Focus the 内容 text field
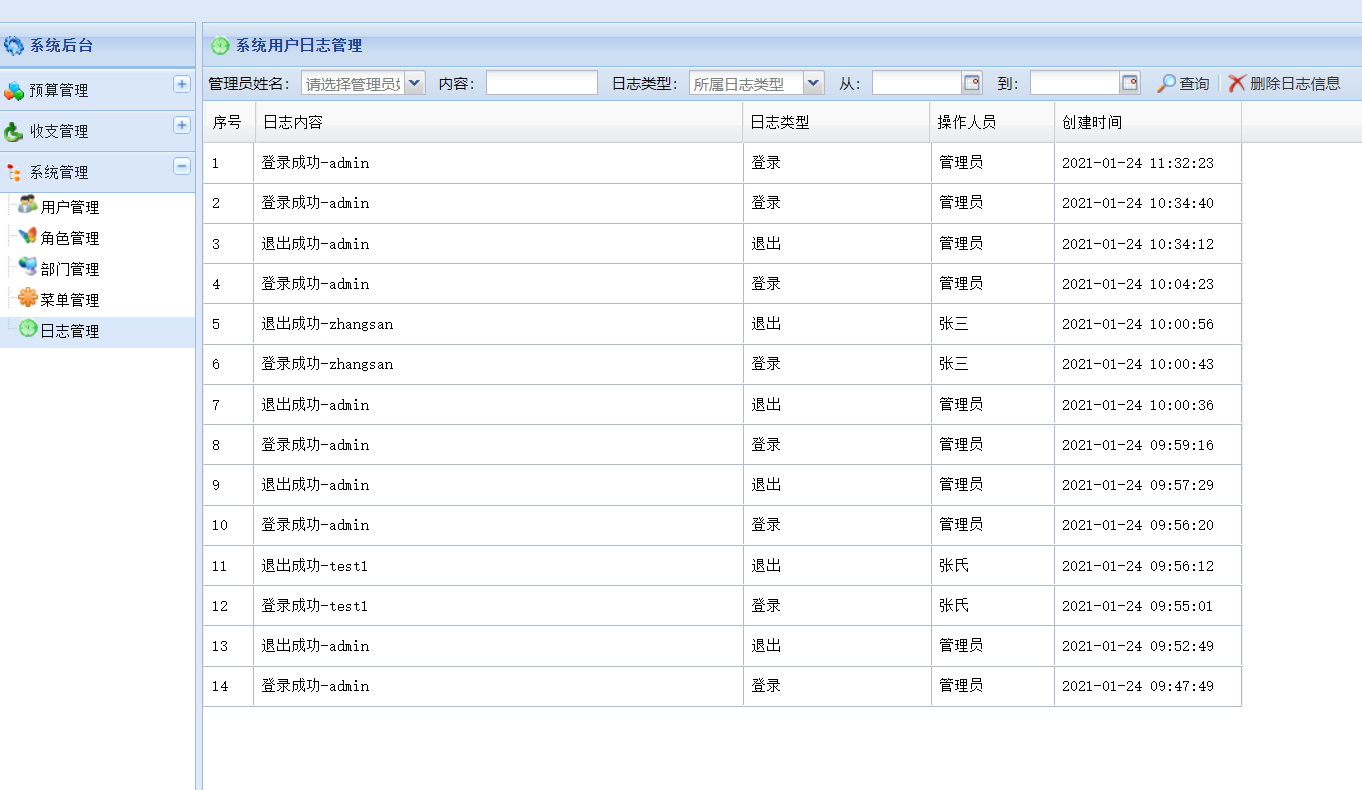The image size is (1362, 790). (542, 83)
